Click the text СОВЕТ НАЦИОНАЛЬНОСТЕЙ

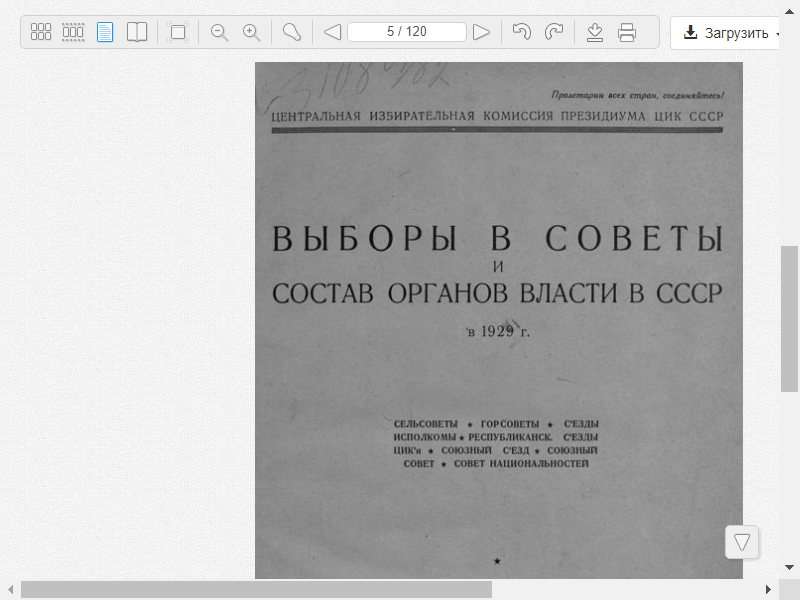(521, 464)
